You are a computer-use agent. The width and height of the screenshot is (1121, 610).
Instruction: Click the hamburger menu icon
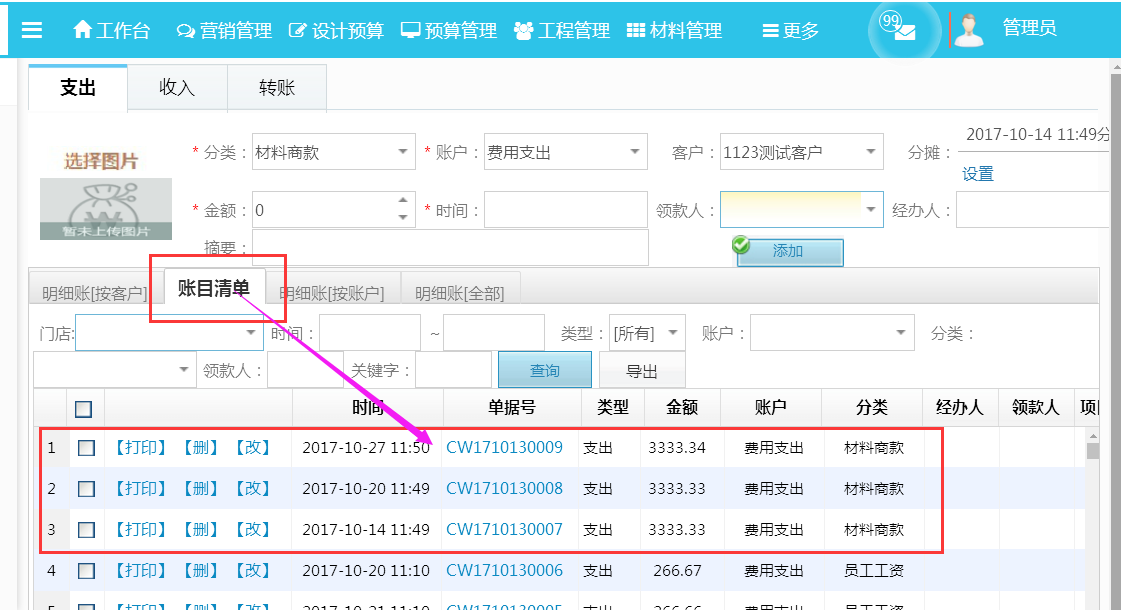pos(31,30)
